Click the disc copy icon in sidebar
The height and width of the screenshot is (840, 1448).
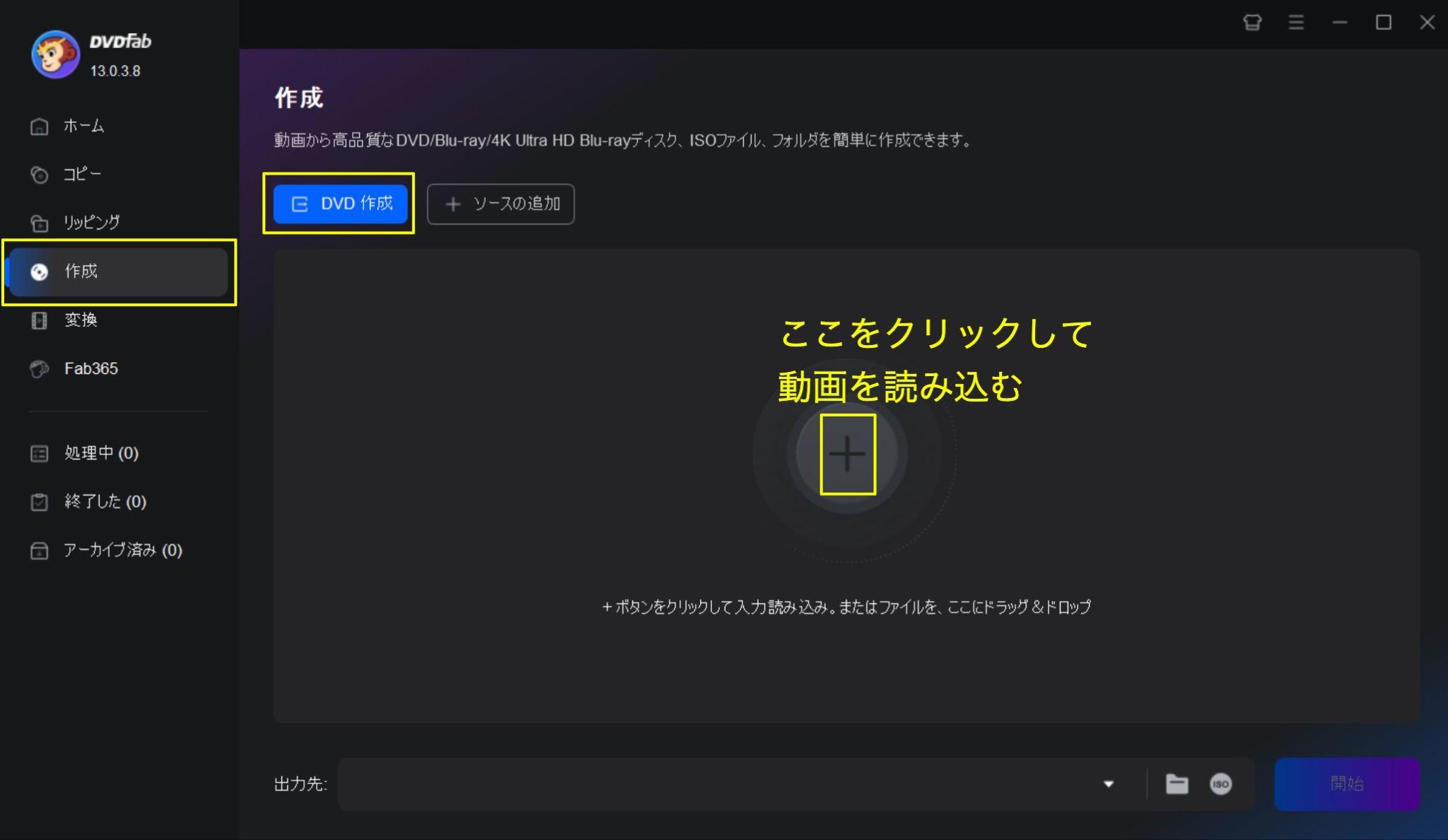pyautogui.click(x=40, y=175)
